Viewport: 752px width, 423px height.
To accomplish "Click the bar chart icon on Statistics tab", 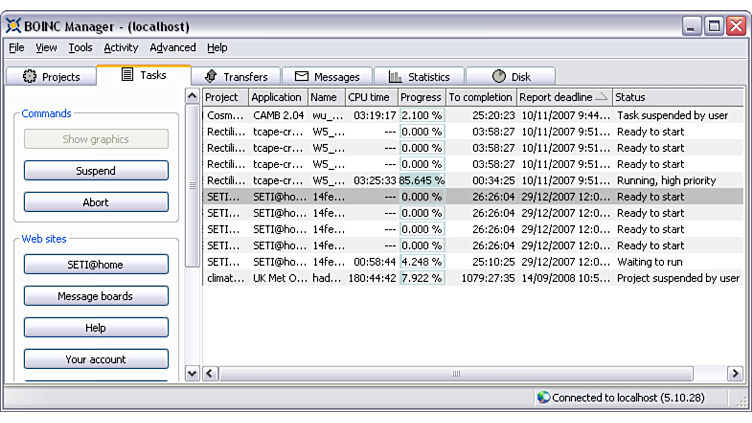I will (395, 77).
